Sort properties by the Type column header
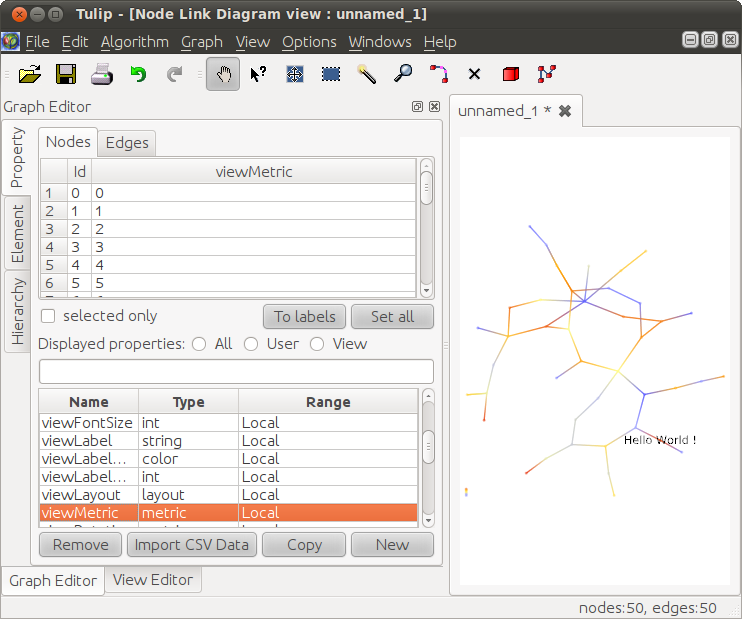Image resolution: width=742 pixels, height=619 pixels. click(x=188, y=402)
